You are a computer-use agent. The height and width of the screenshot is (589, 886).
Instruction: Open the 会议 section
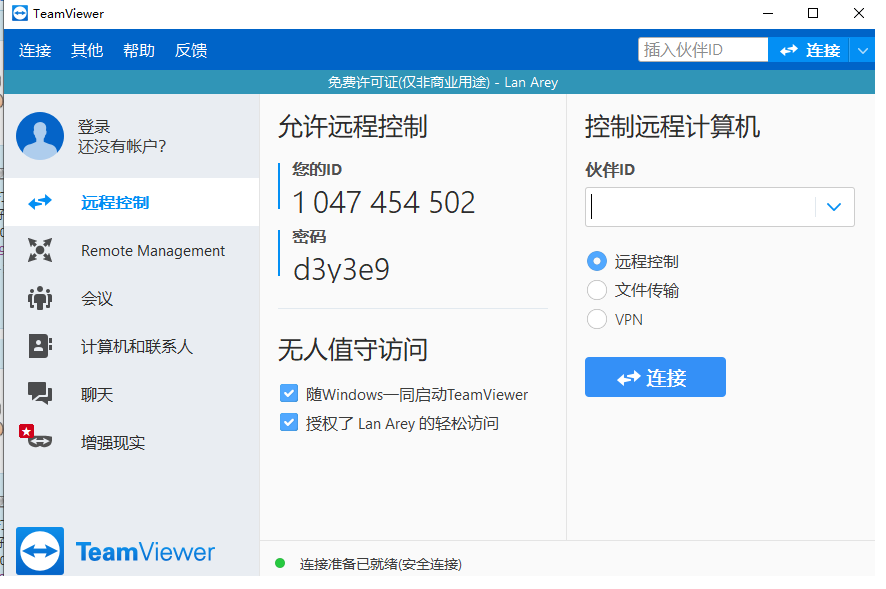pyautogui.click(x=132, y=298)
